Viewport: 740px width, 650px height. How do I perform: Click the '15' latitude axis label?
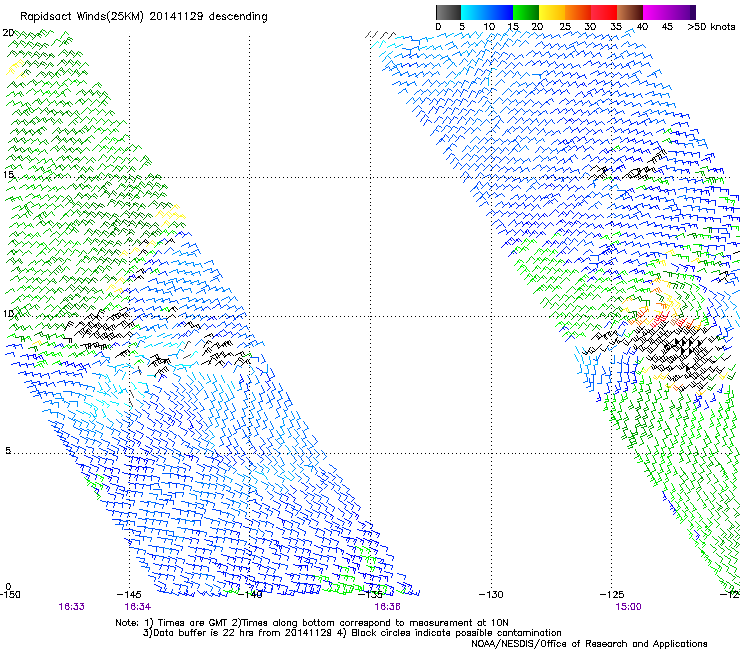(8, 175)
